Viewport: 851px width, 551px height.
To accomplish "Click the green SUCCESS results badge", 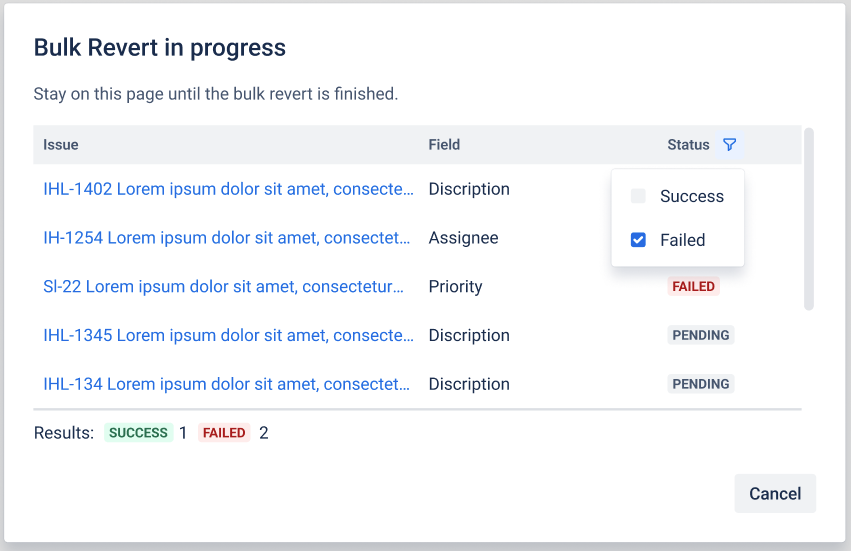I will [x=138, y=433].
